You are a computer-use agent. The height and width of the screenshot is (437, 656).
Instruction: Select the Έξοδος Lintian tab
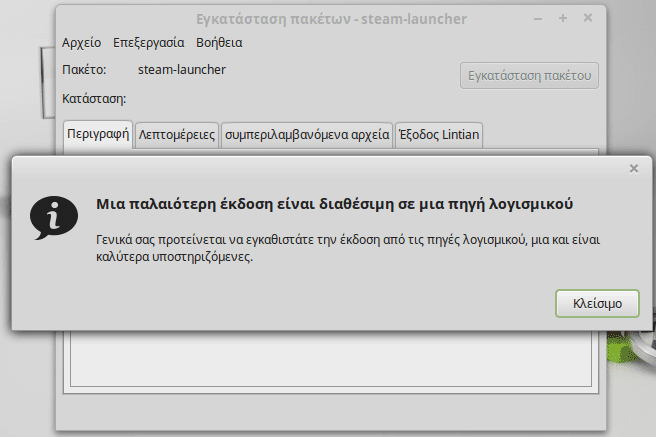(439, 135)
